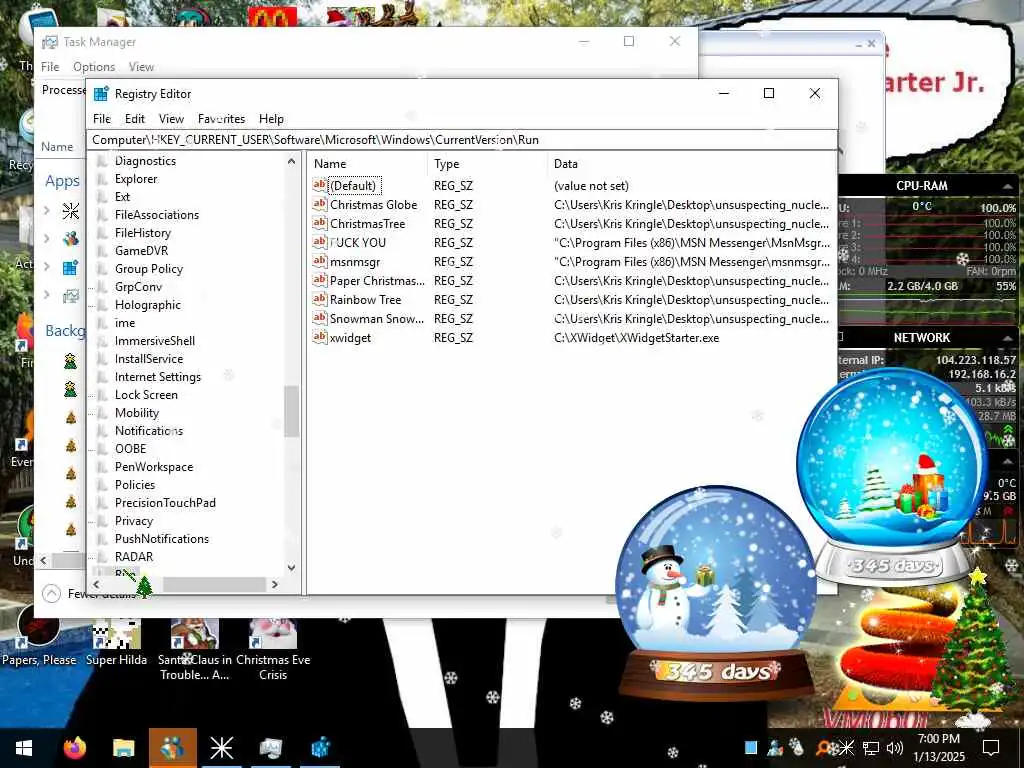
Task: Launch Firefox from the taskbar
Action: point(75,748)
